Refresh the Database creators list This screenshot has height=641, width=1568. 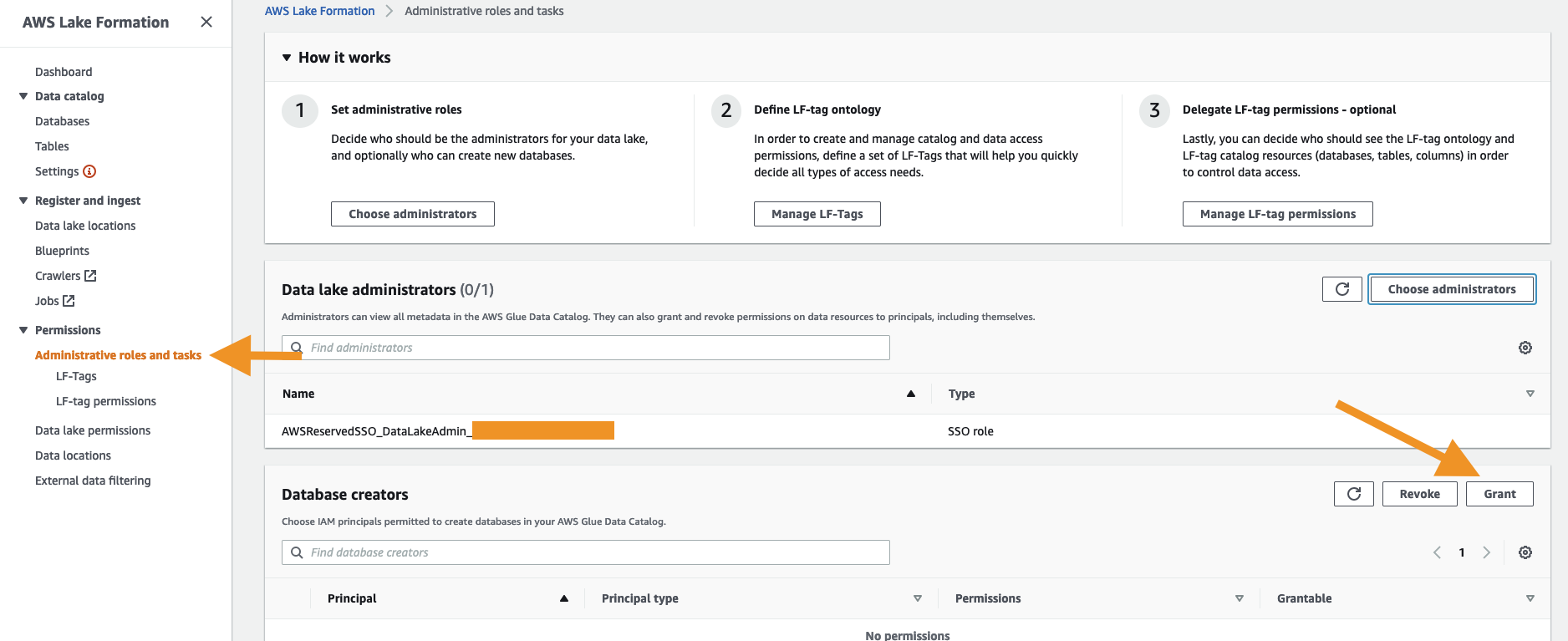coord(1353,494)
